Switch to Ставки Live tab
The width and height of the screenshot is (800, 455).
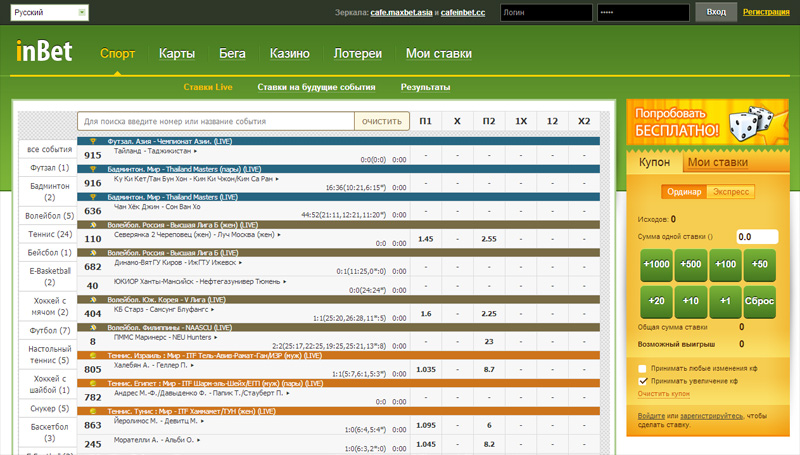[208, 87]
